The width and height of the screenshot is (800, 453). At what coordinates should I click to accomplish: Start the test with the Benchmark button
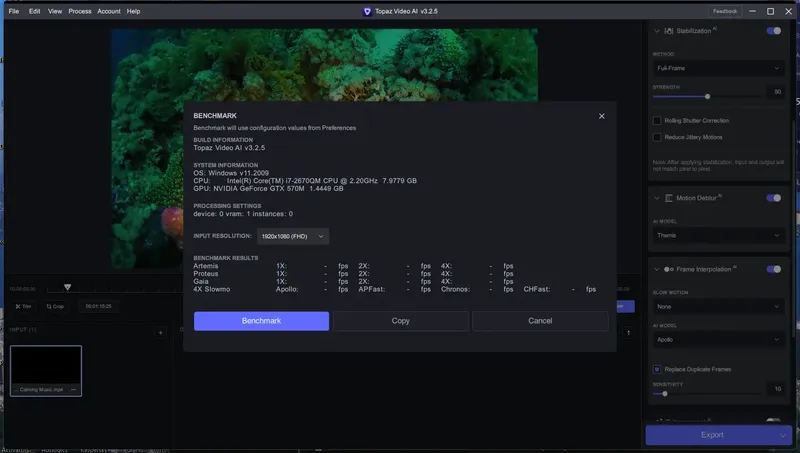261,321
